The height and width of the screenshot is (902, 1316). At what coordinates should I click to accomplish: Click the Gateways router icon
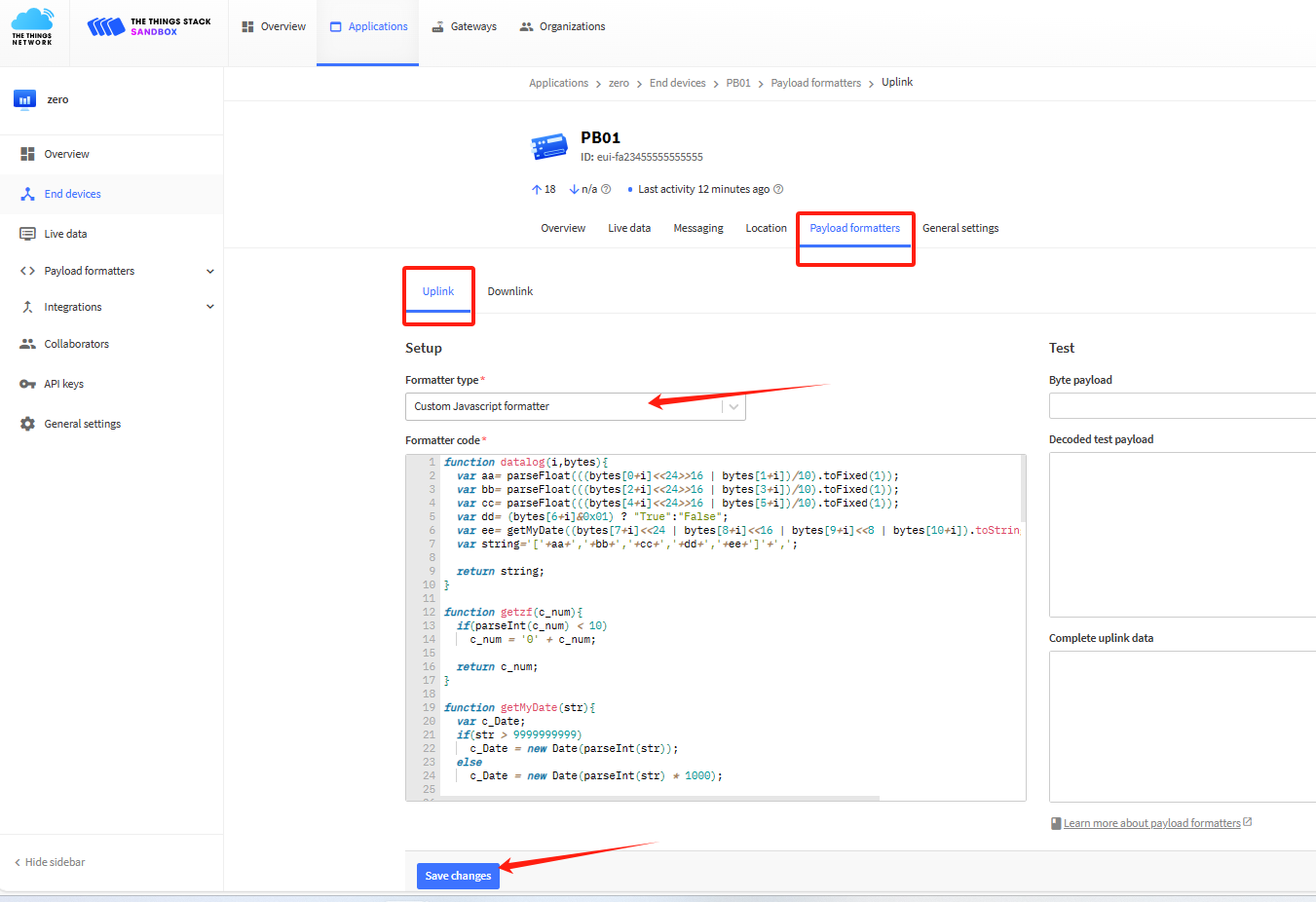click(438, 27)
